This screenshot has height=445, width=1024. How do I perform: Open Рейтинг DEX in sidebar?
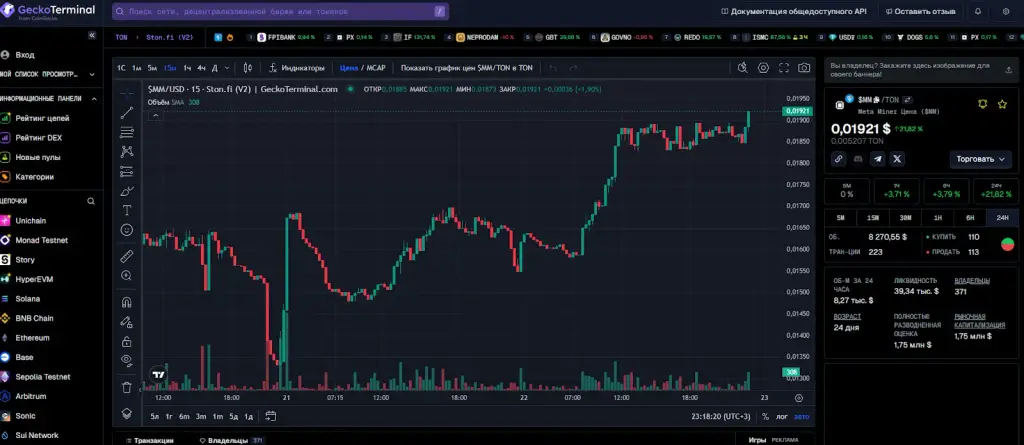pos(39,138)
